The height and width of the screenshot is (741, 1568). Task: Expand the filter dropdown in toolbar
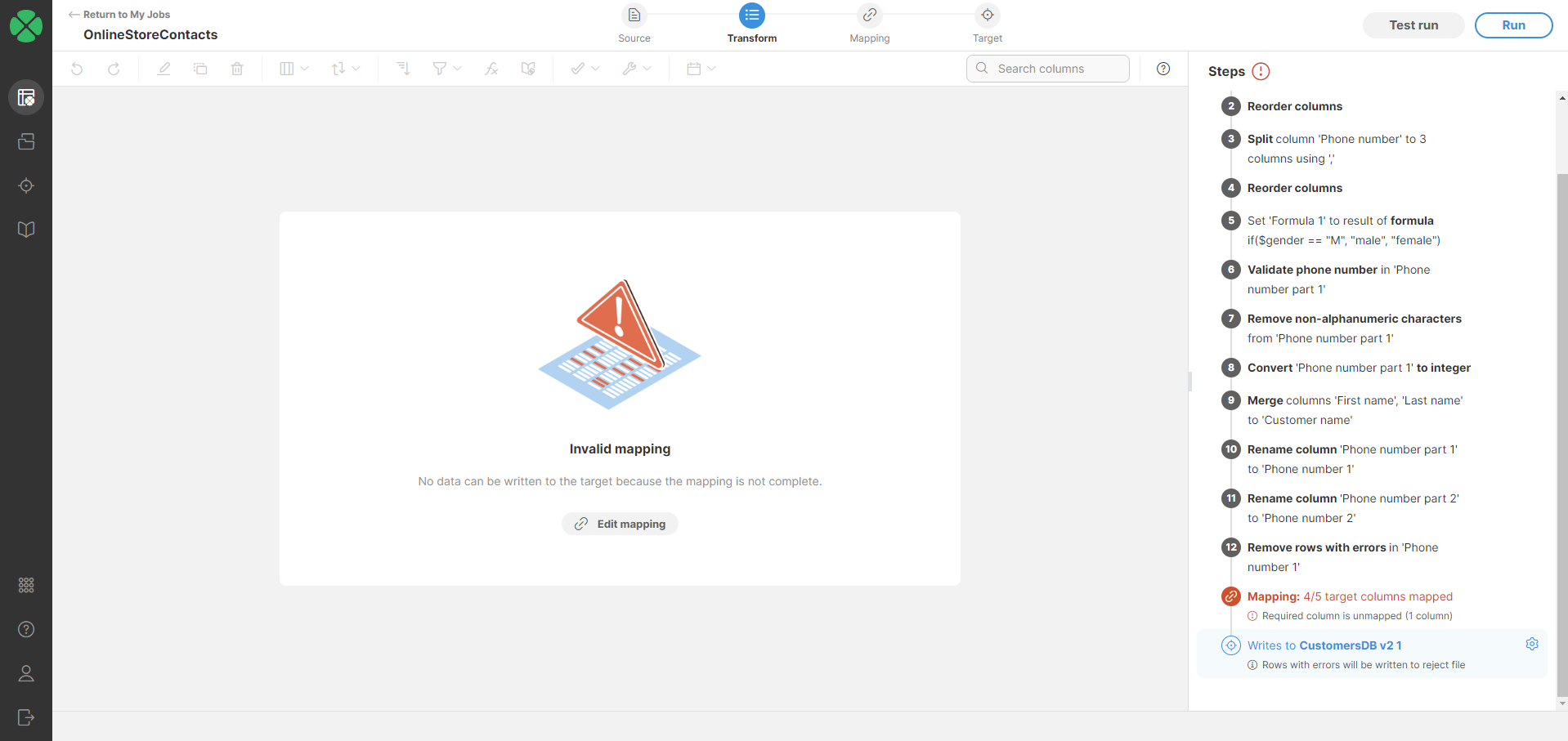pos(446,69)
